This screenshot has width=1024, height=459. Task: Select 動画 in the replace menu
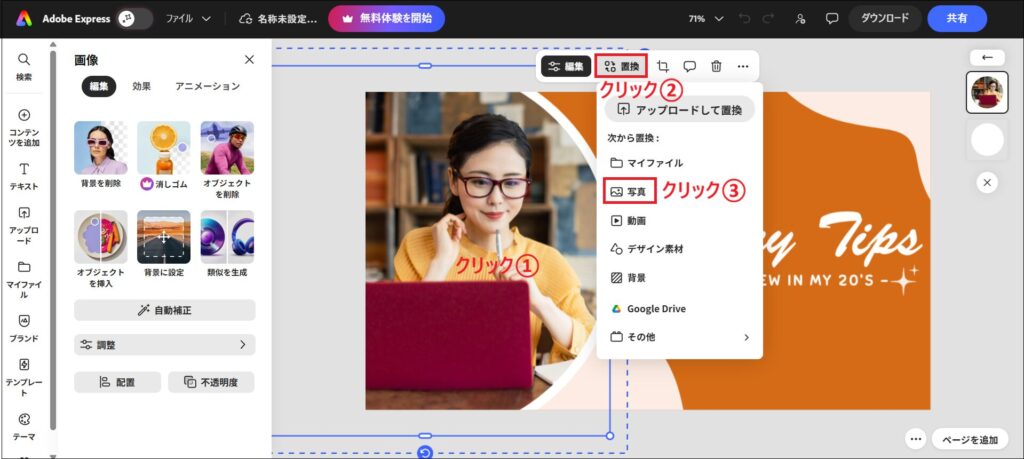point(679,221)
